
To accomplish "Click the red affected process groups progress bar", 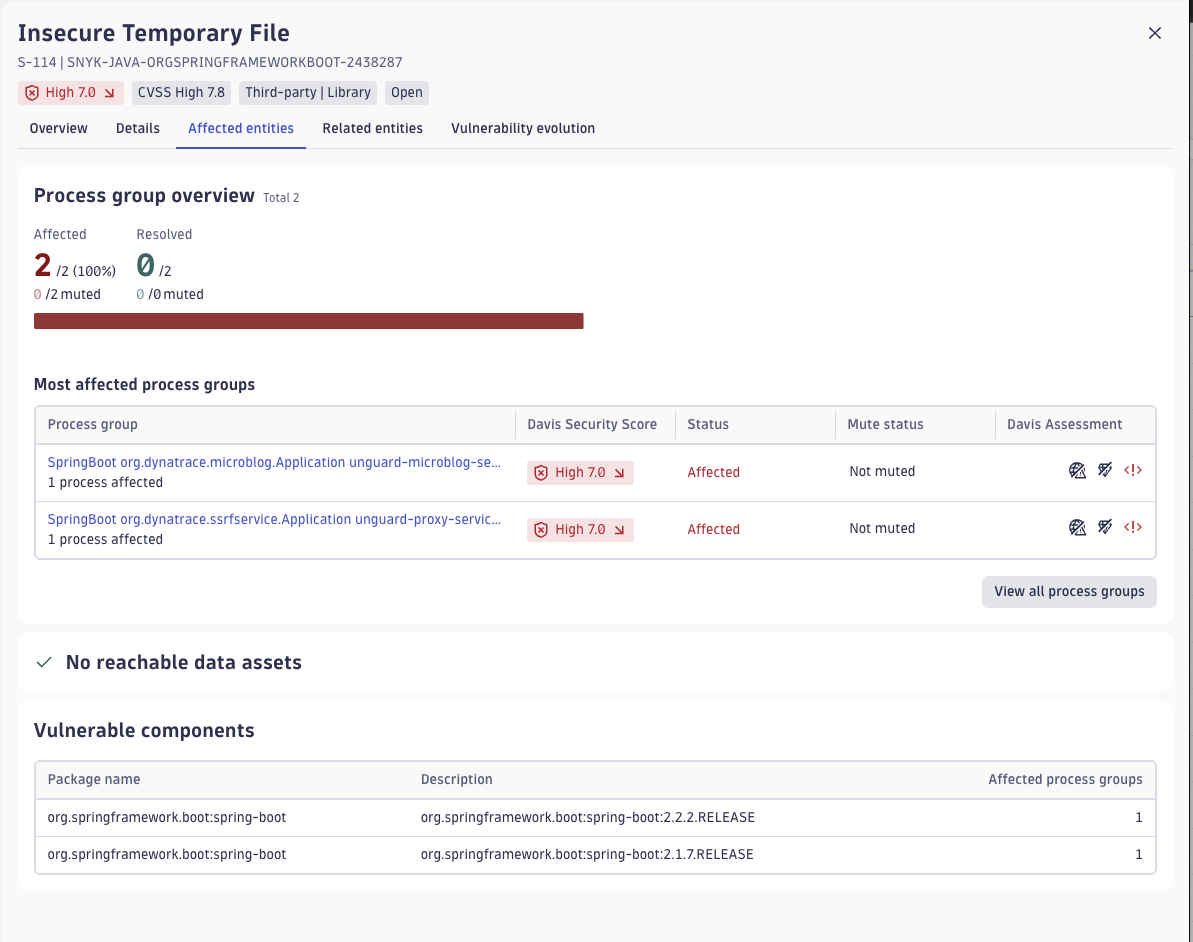I will 309,320.
